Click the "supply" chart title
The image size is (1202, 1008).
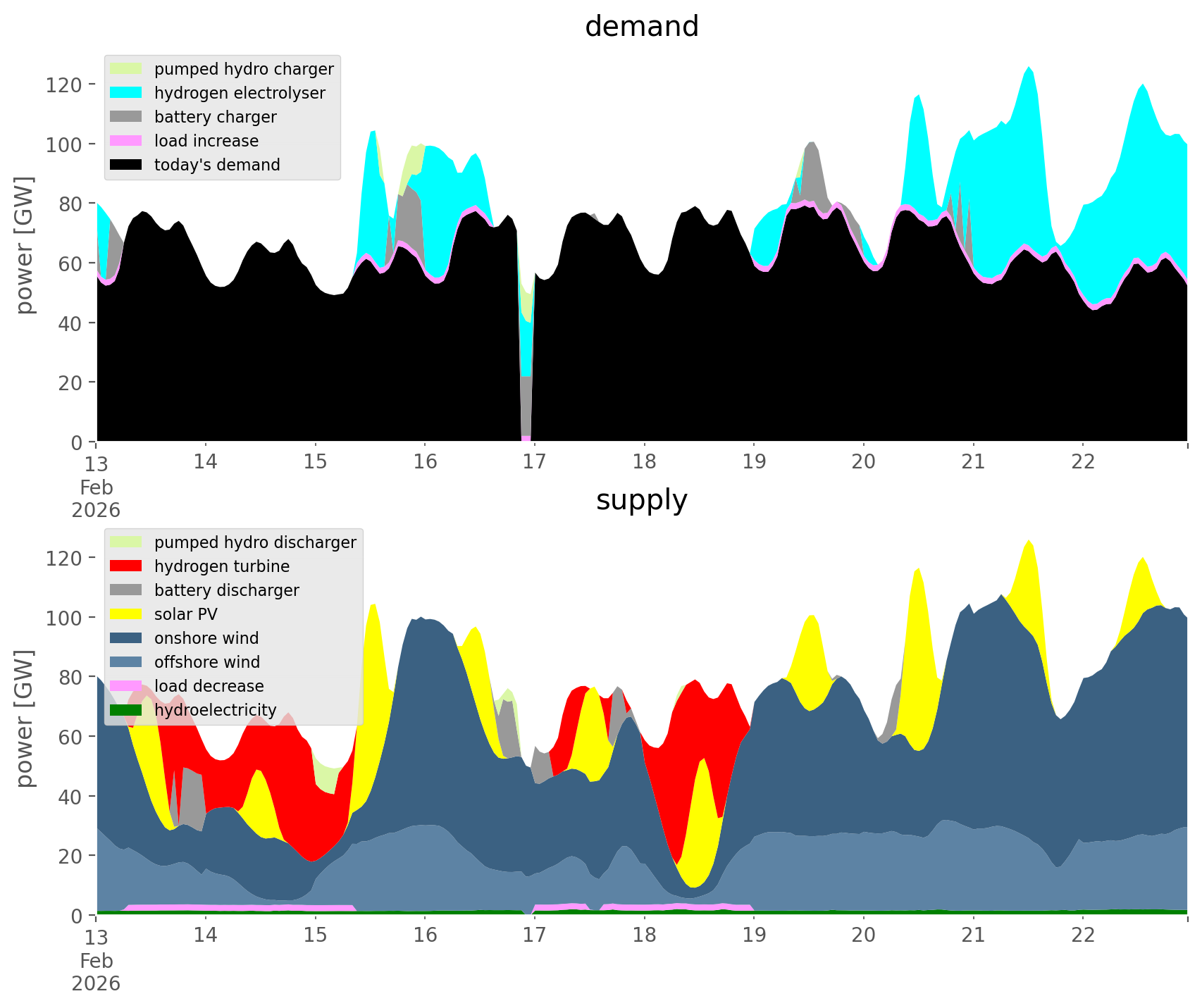[x=641, y=500]
